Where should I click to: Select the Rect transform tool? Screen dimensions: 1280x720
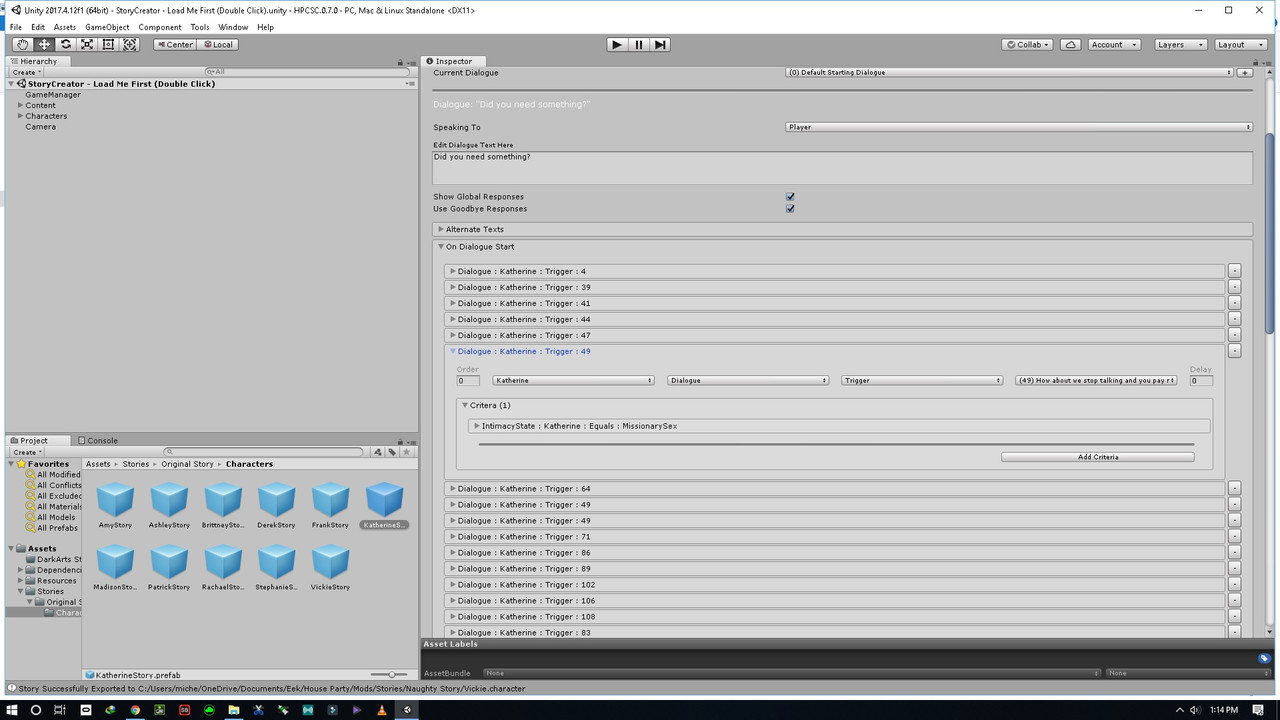tap(108, 44)
